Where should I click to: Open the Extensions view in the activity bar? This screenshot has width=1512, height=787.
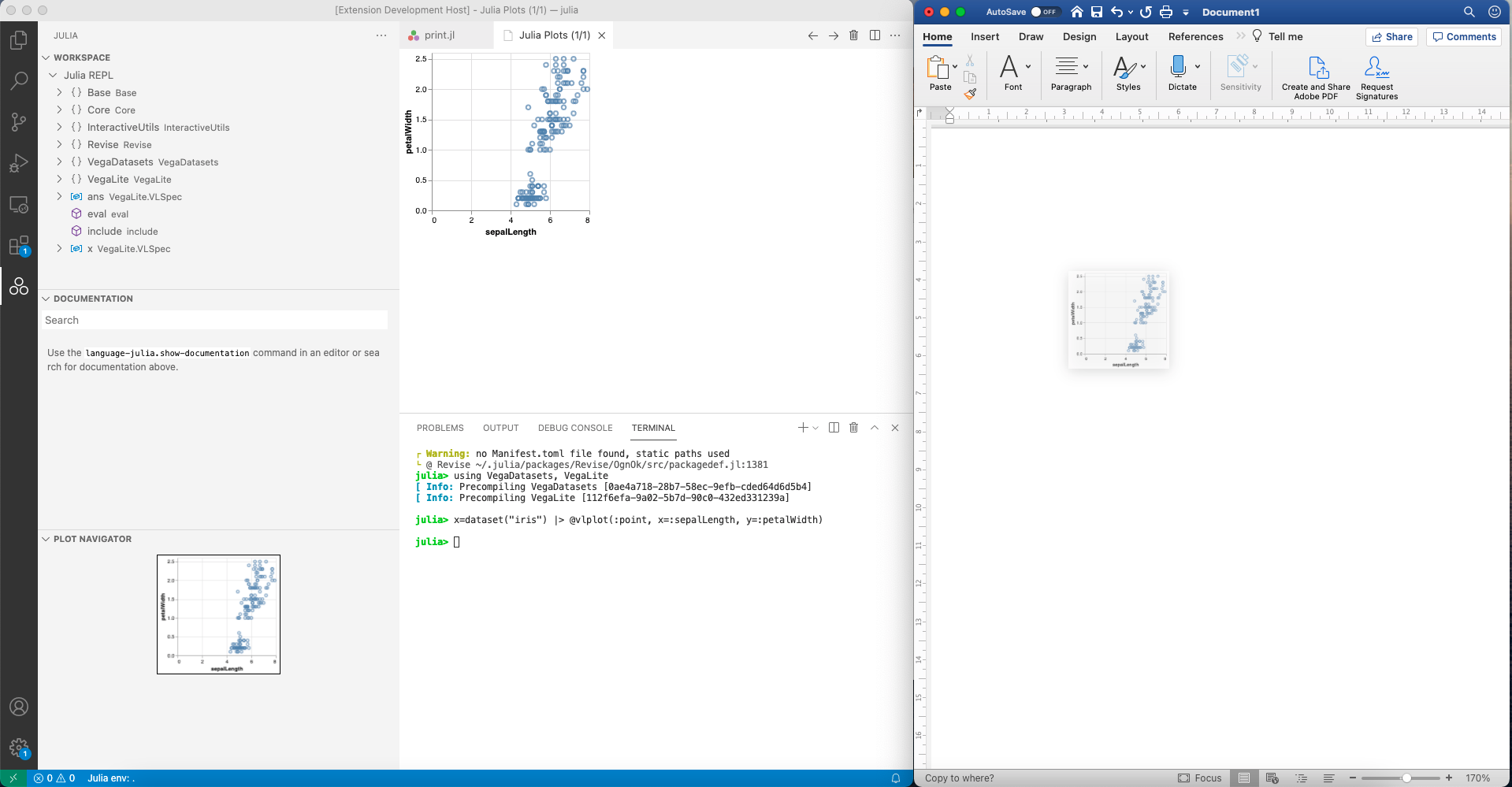[x=19, y=245]
